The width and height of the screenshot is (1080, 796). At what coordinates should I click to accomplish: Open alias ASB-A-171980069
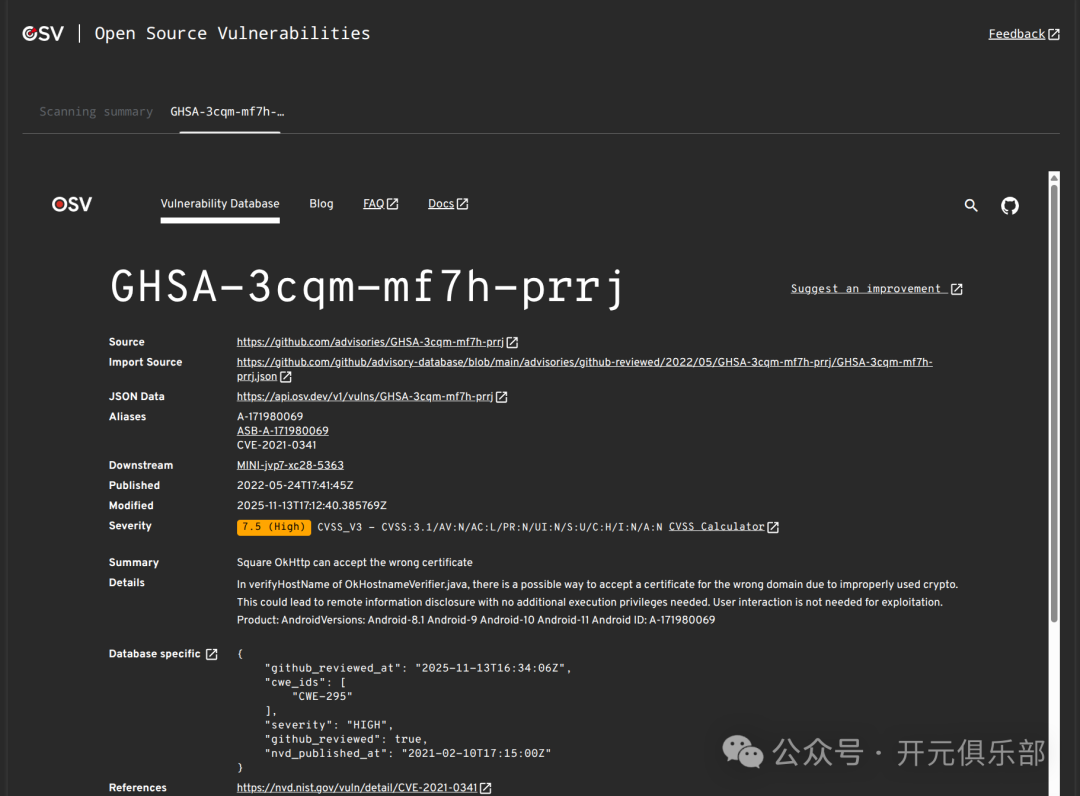[x=282, y=431]
